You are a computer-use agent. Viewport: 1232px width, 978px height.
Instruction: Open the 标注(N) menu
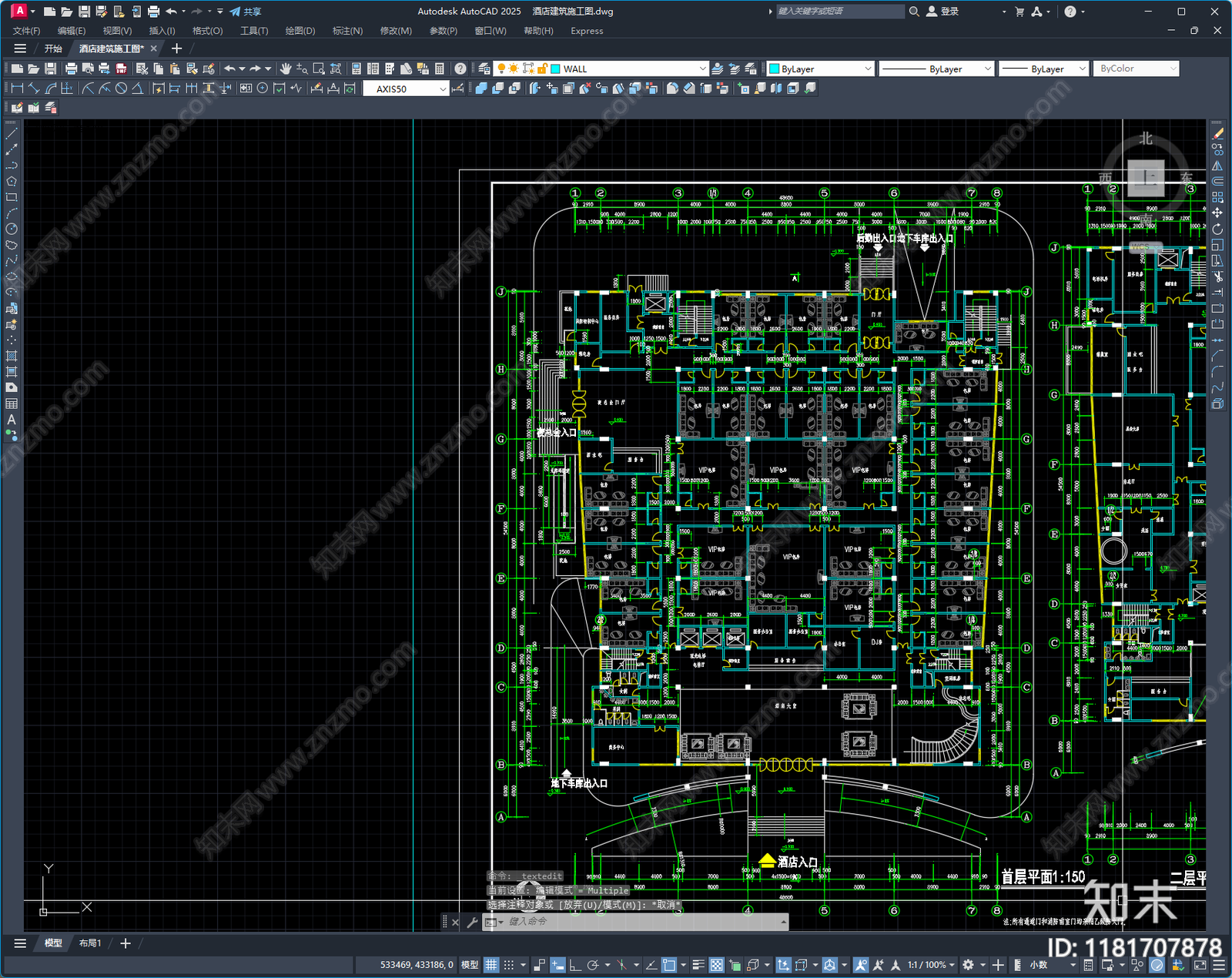[347, 31]
